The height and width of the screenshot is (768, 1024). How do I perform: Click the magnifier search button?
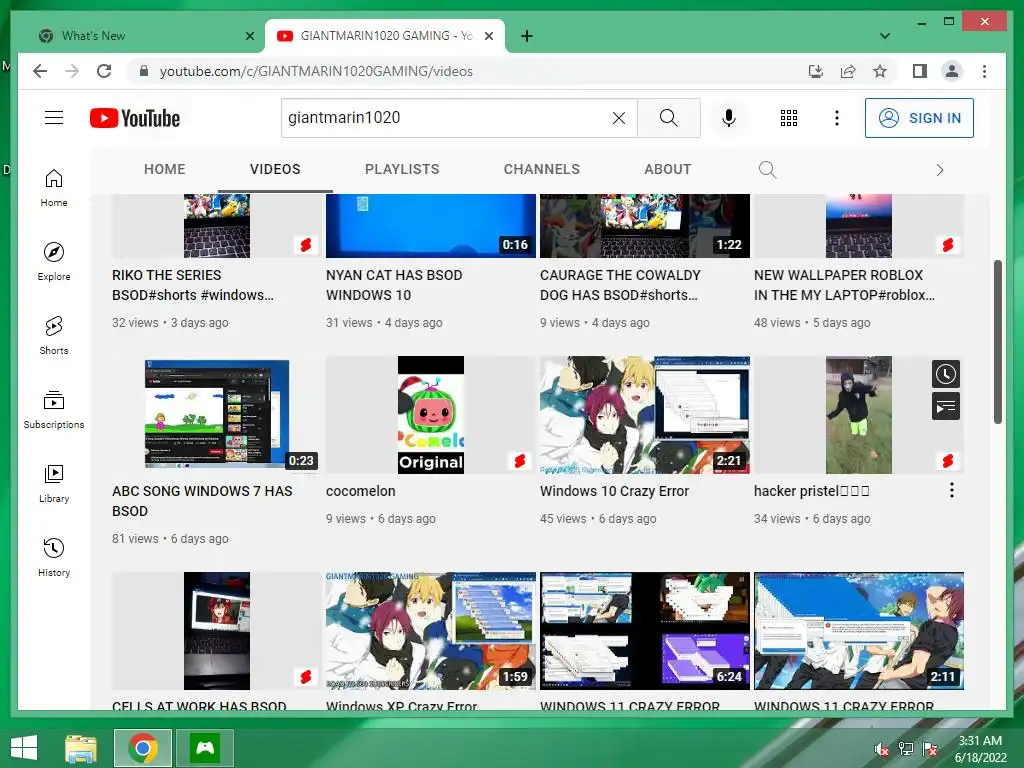pos(668,118)
